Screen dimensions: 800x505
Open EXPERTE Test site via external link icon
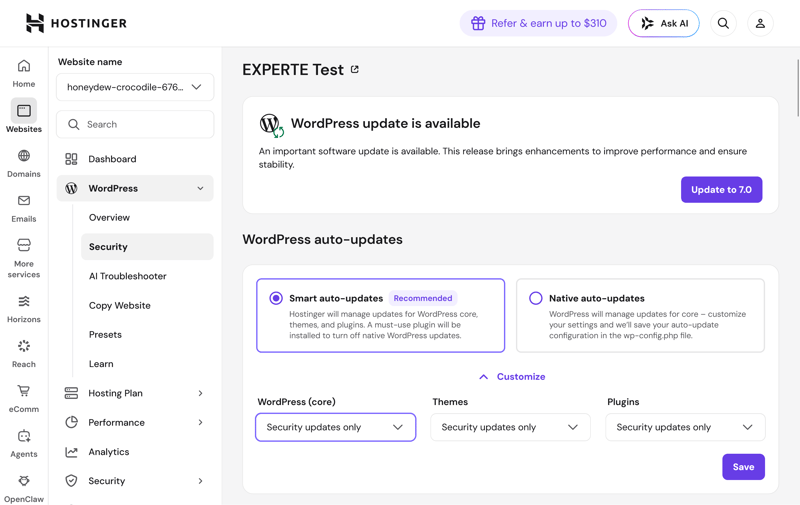click(x=355, y=69)
